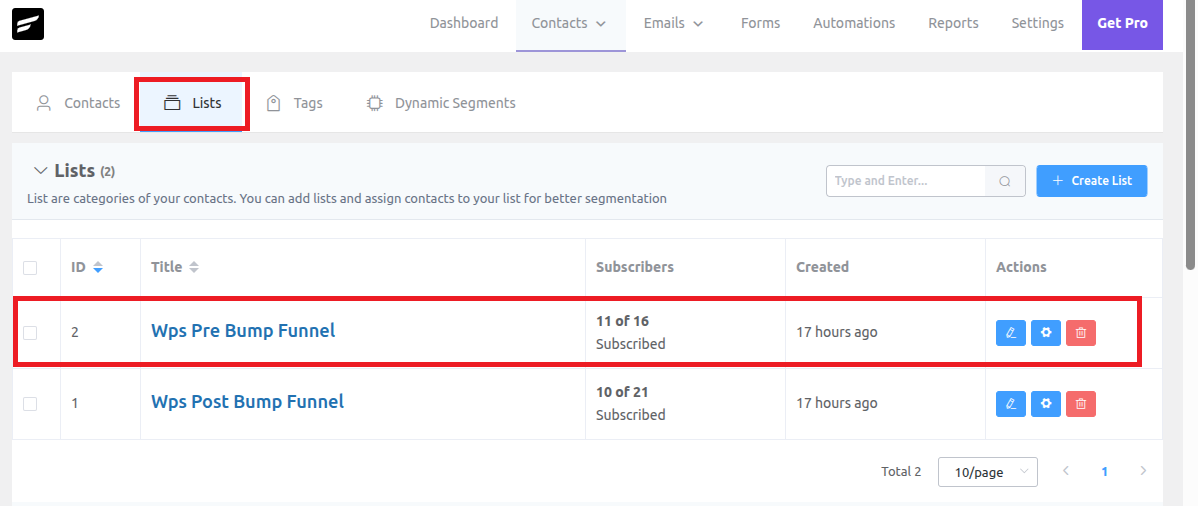The image size is (1198, 506).
Task: Click the search magnifier icon
Action: [x=1005, y=181]
